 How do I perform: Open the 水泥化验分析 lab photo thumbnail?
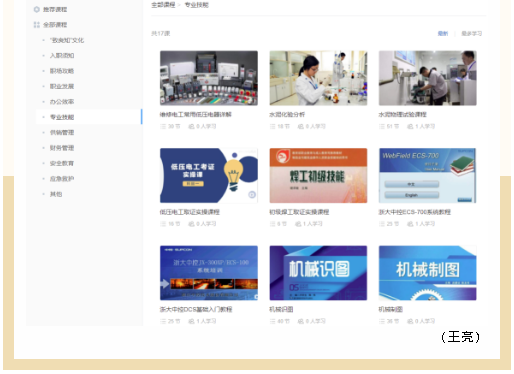pos(318,78)
